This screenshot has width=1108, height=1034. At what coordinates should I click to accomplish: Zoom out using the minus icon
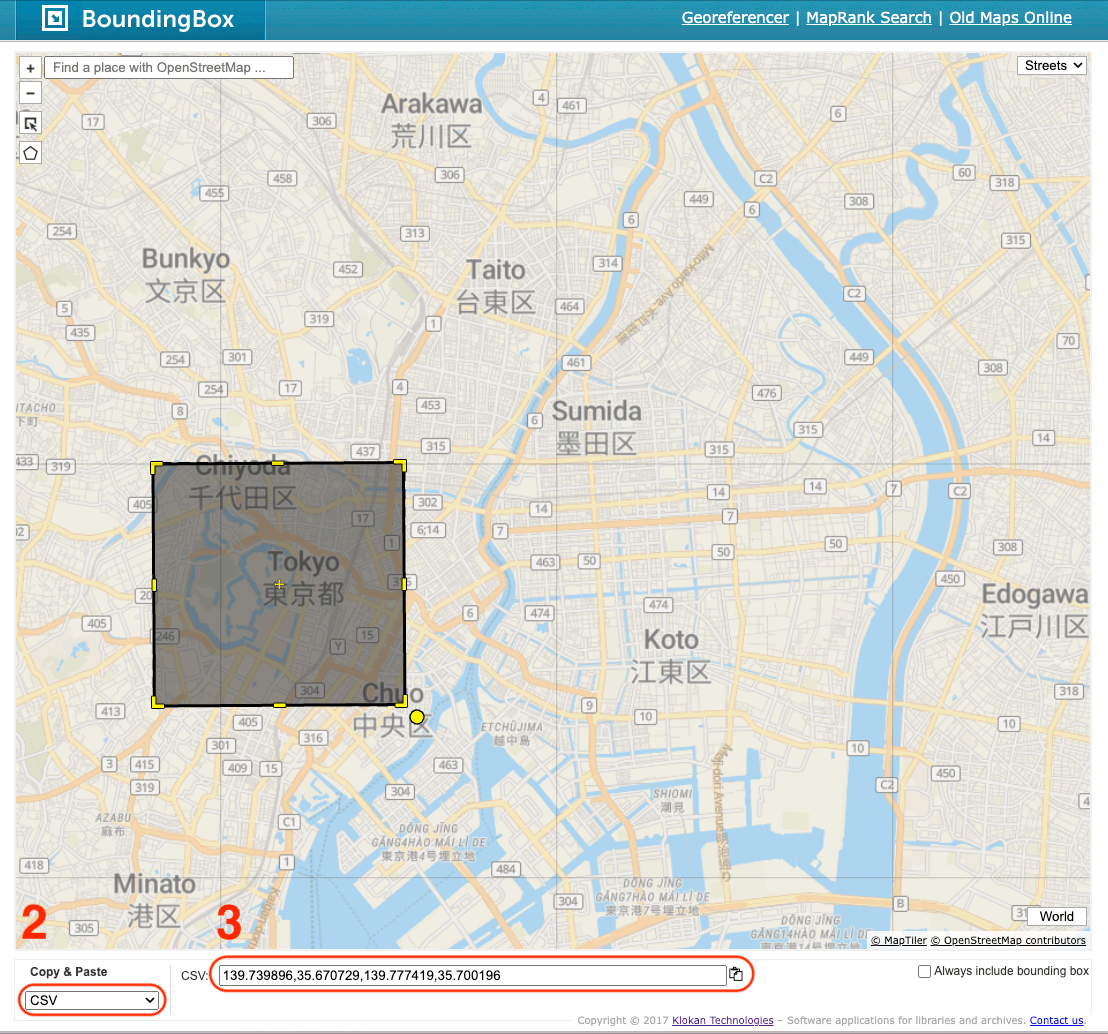[x=29, y=92]
